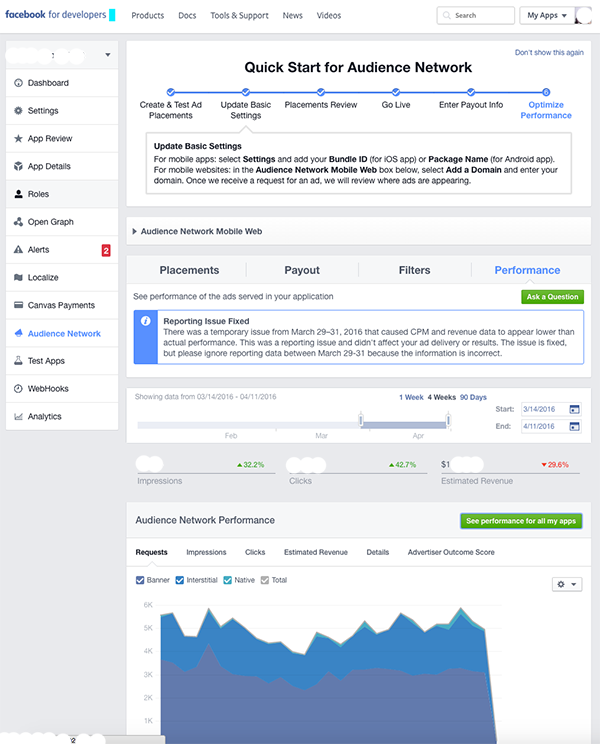This screenshot has height=744, width=600.
Task: Click the Localize flag icon
Action: [x=18, y=278]
